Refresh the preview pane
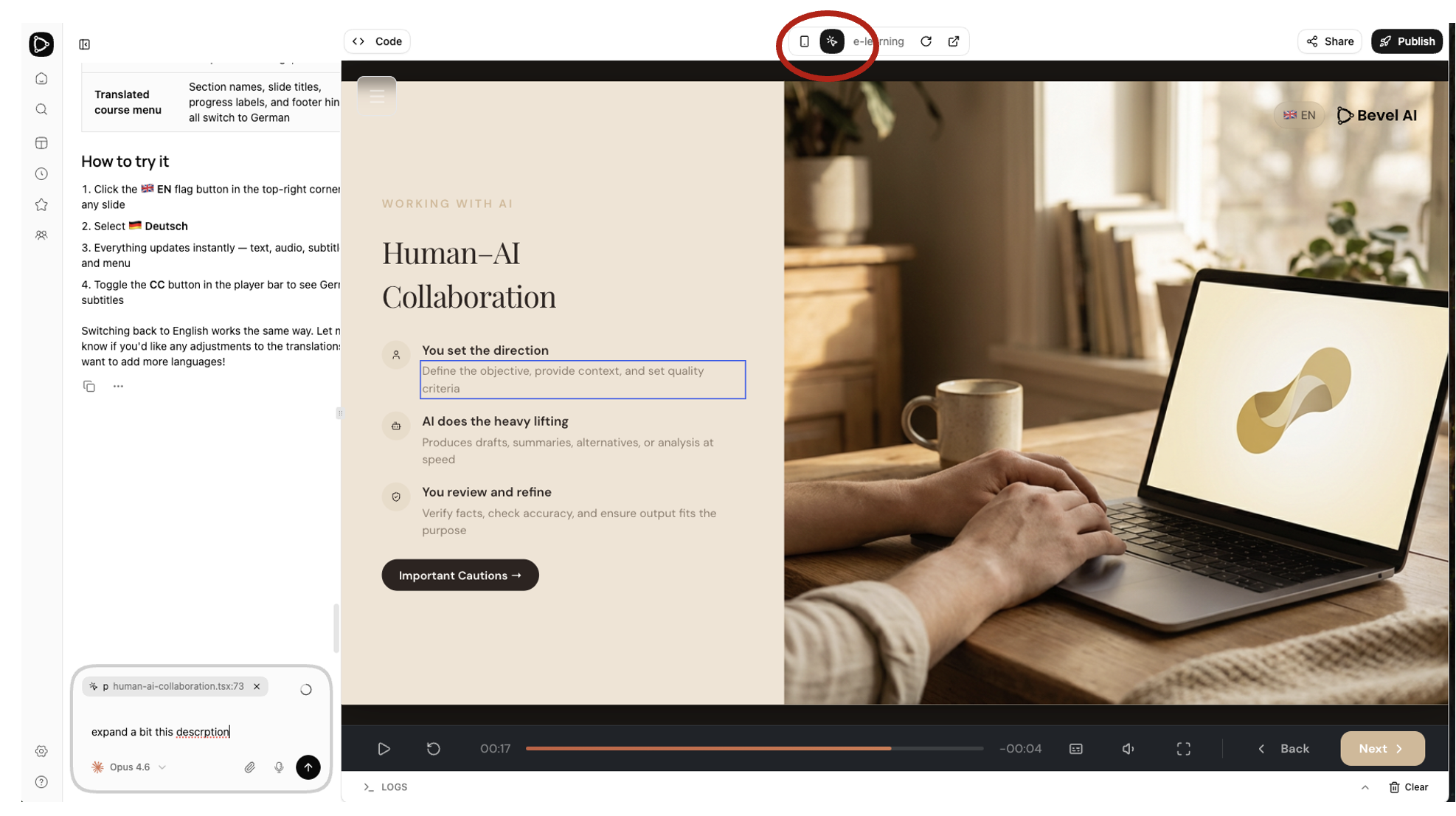This screenshot has width=1456, height=816. 926,41
